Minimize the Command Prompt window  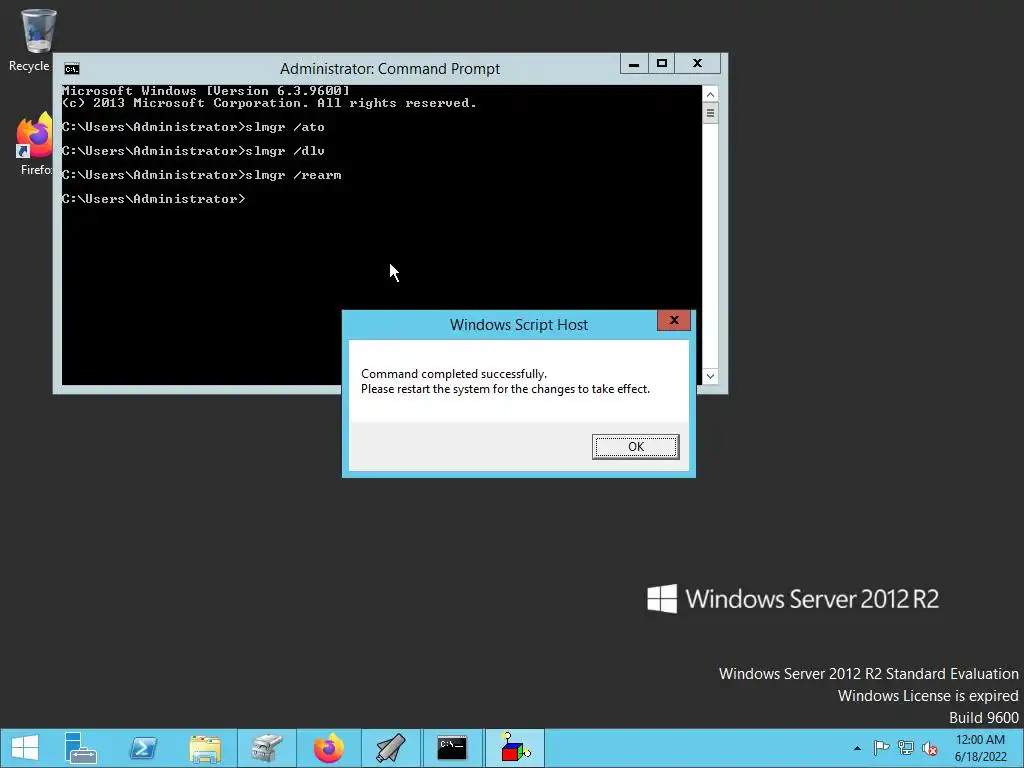pyautogui.click(x=633, y=63)
